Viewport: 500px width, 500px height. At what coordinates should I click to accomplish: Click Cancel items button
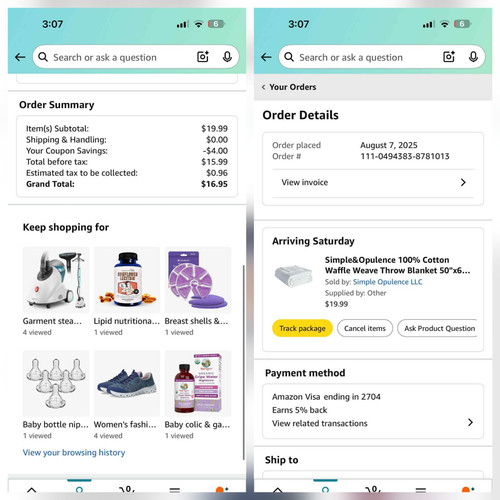pos(365,328)
